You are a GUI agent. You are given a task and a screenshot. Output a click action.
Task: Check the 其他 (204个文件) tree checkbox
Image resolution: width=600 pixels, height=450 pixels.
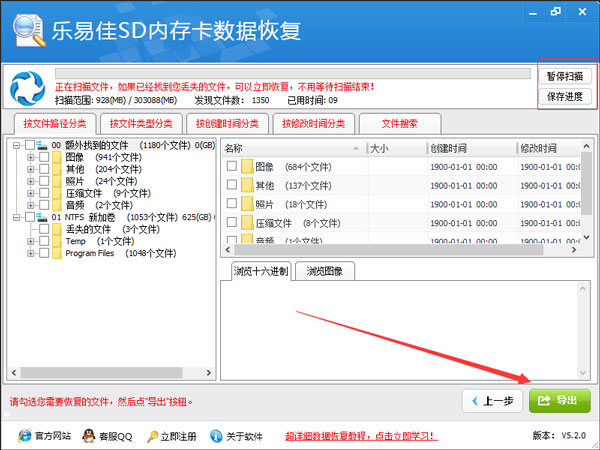coord(44,169)
